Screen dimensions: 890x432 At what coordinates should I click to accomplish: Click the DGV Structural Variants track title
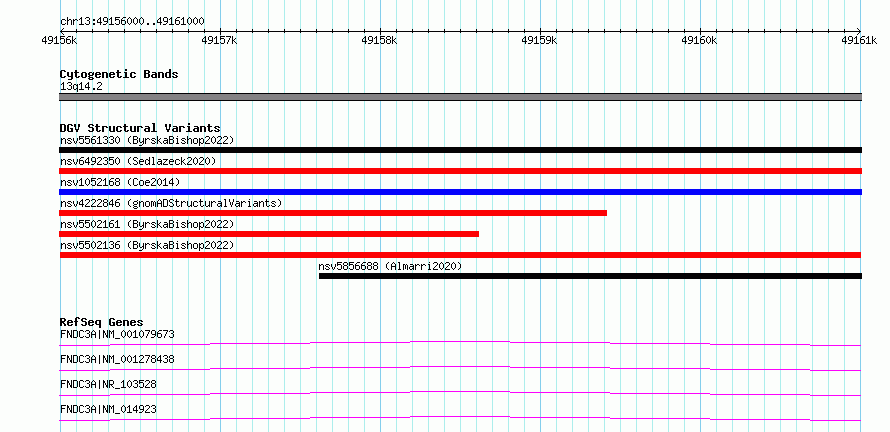click(x=140, y=128)
